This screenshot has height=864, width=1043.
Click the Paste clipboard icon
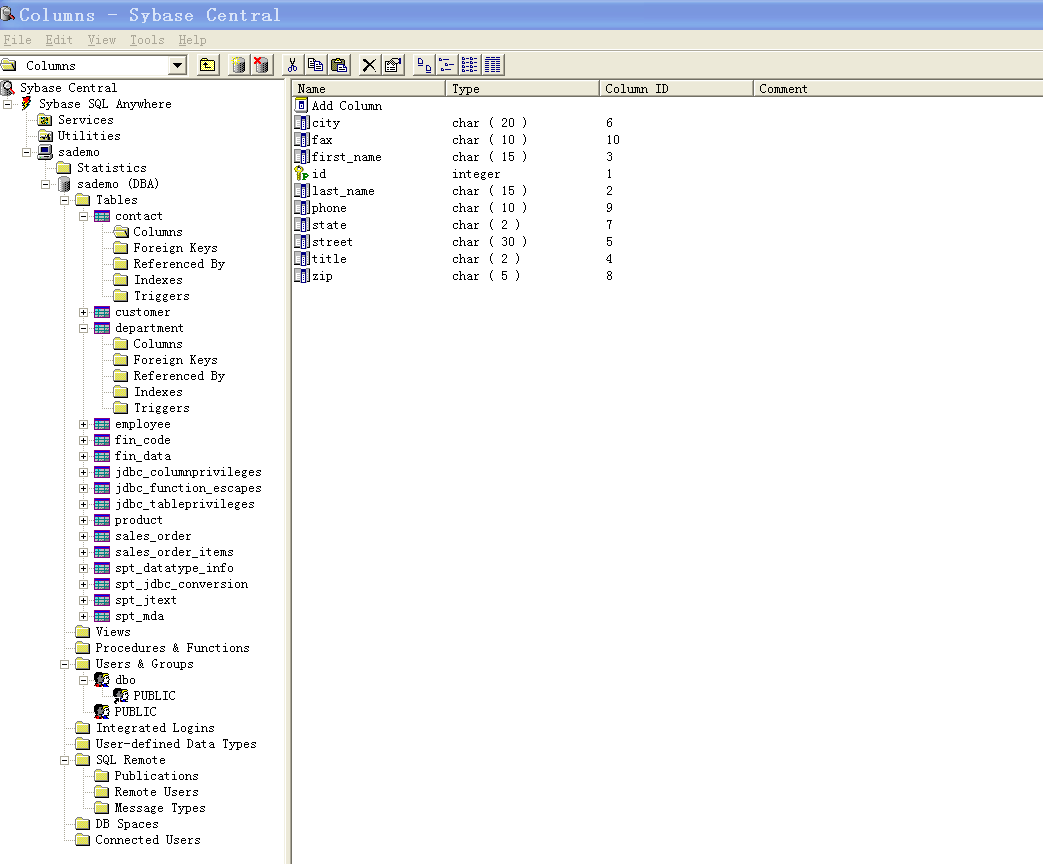339,65
